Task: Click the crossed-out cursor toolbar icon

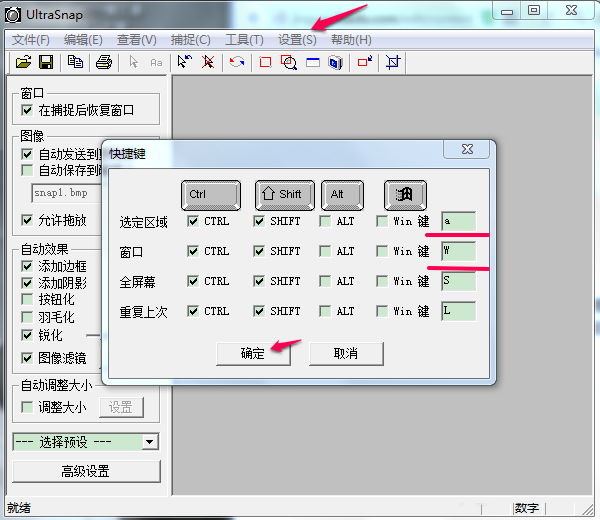Action: [208, 62]
